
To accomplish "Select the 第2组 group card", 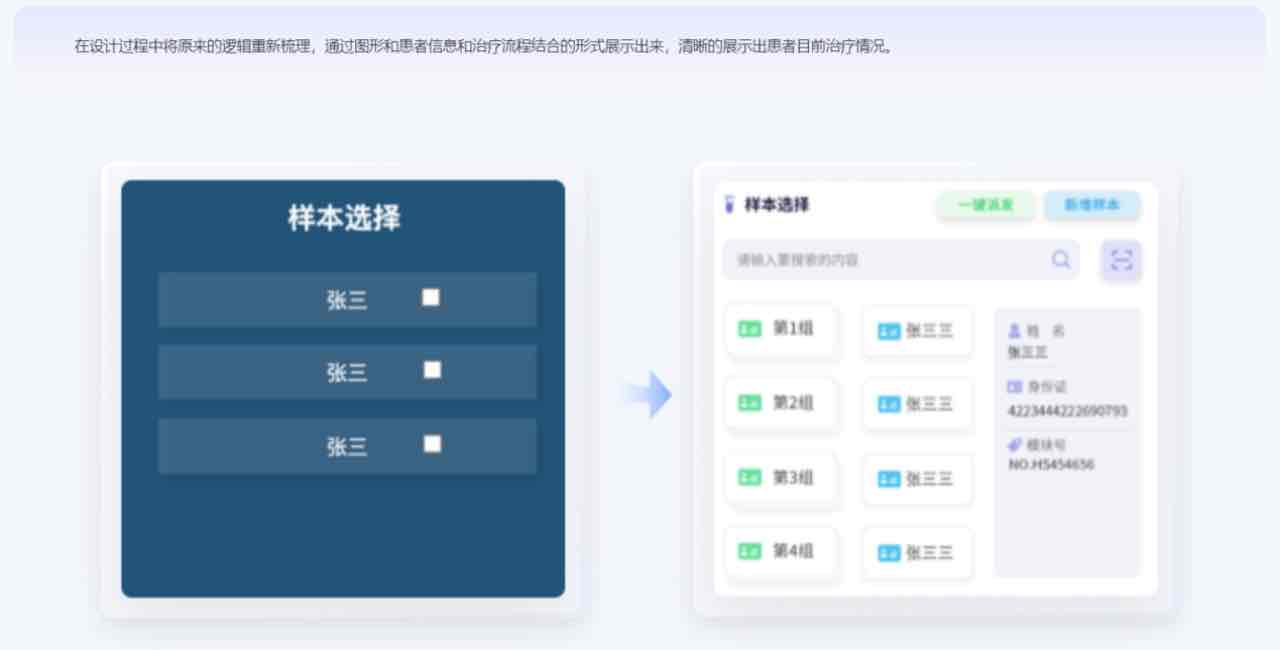I will 781,403.
